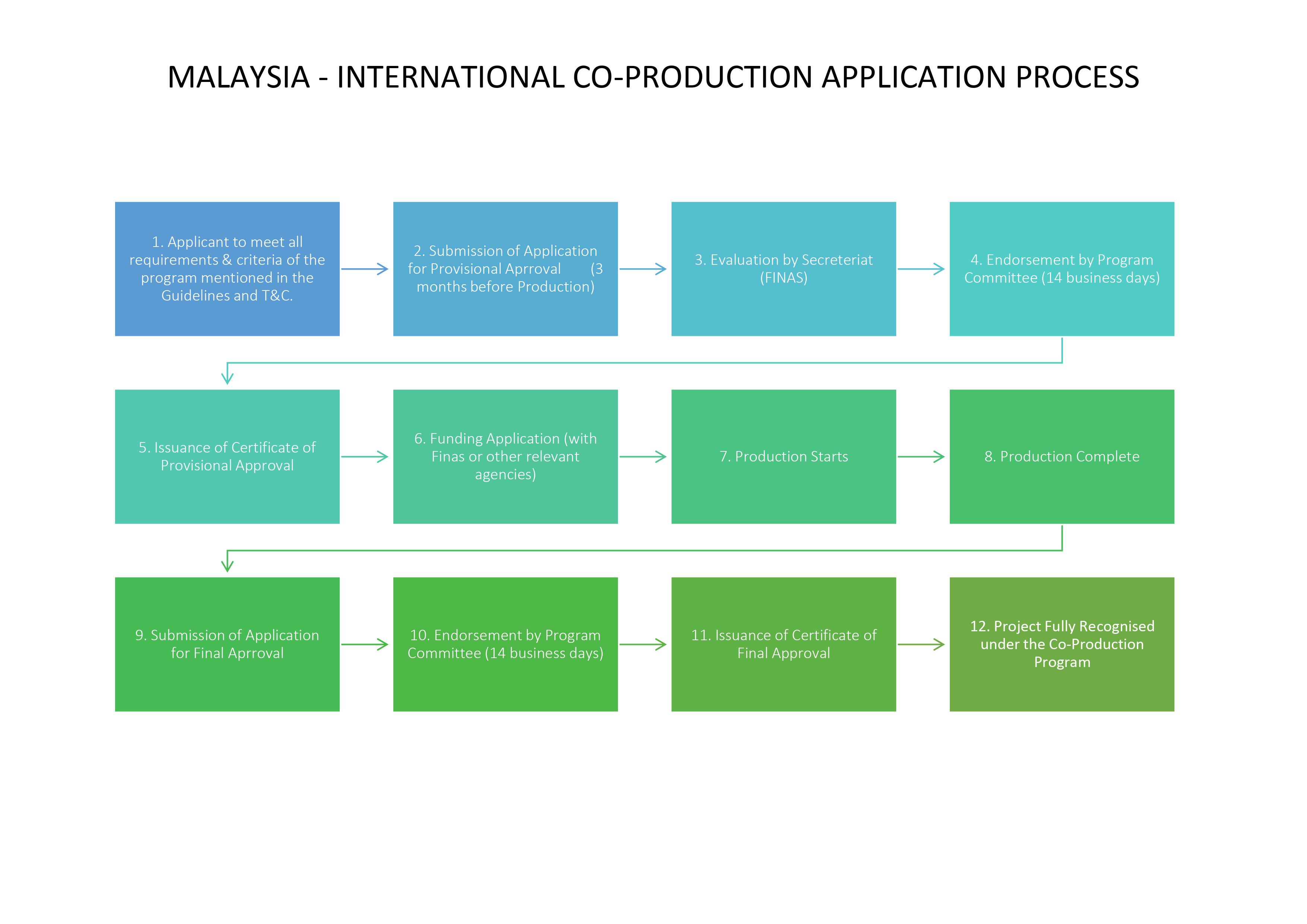
Task: Click step 4 Endorsement by Program Committee
Action: click(x=1062, y=269)
